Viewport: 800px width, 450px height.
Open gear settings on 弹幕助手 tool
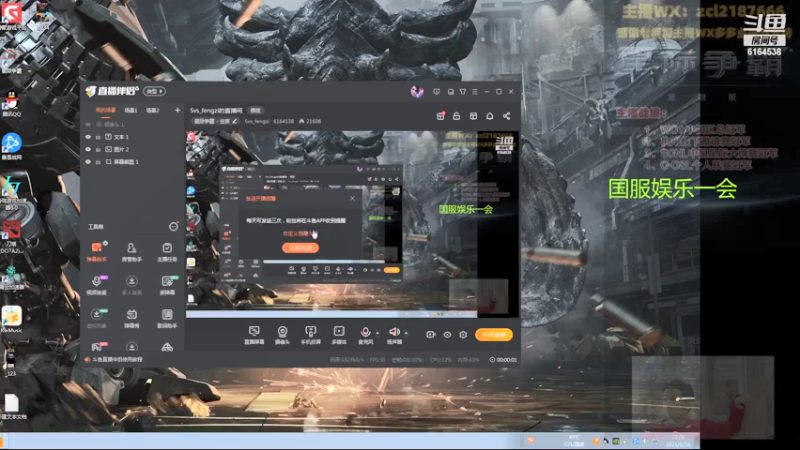click(x=105, y=243)
